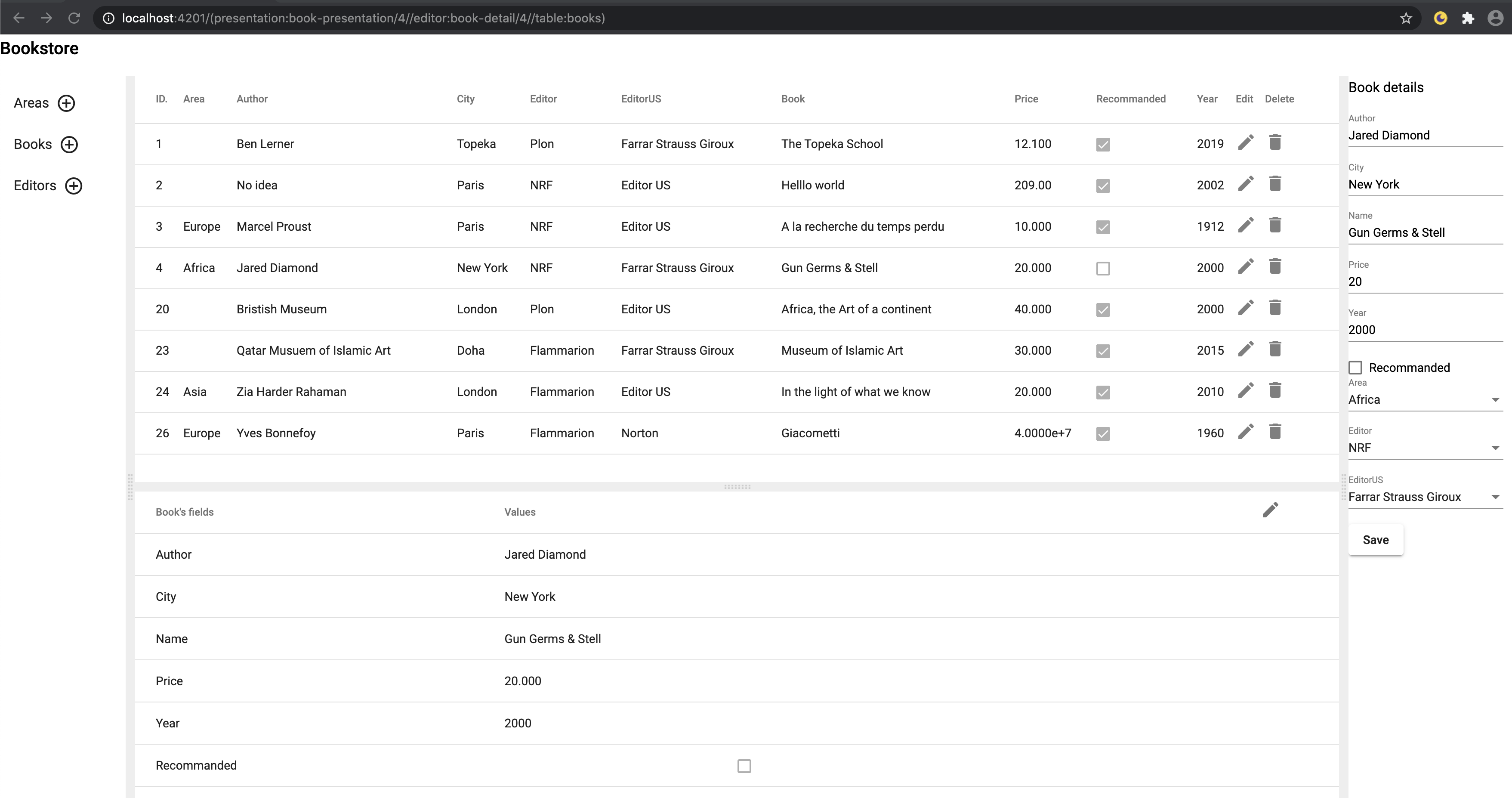Check Recommanded box in Jared Diamond row
This screenshot has height=798, width=1512.
click(1103, 268)
